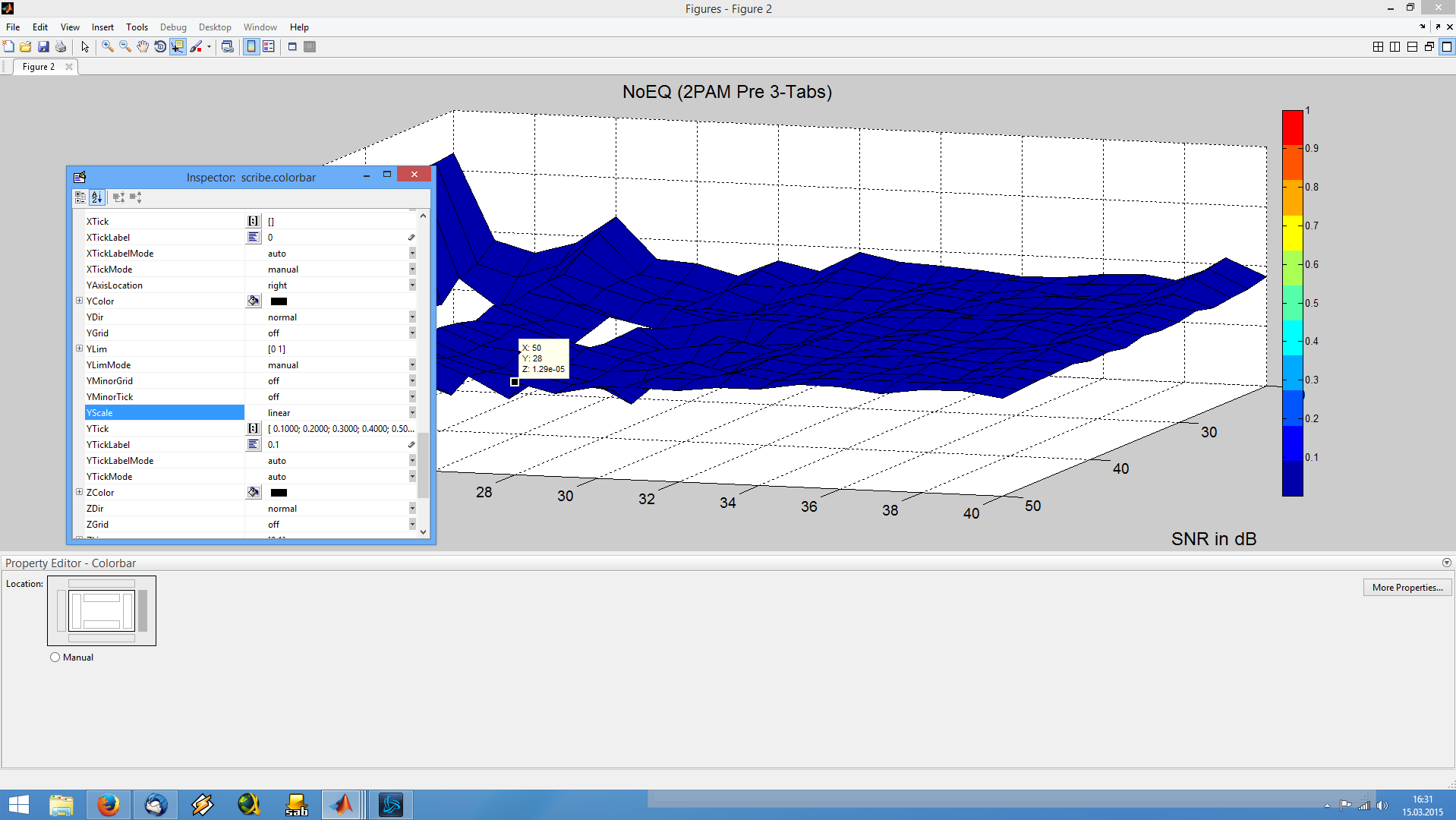Click the Link Plot toolbar icon
This screenshot has height=820, width=1456.
(x=227, y=47)
